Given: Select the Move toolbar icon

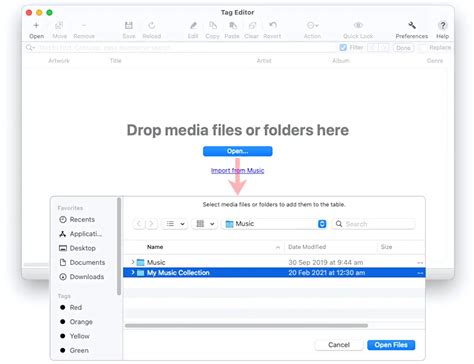Looking at the screenshot, I should tap(59, 25).
